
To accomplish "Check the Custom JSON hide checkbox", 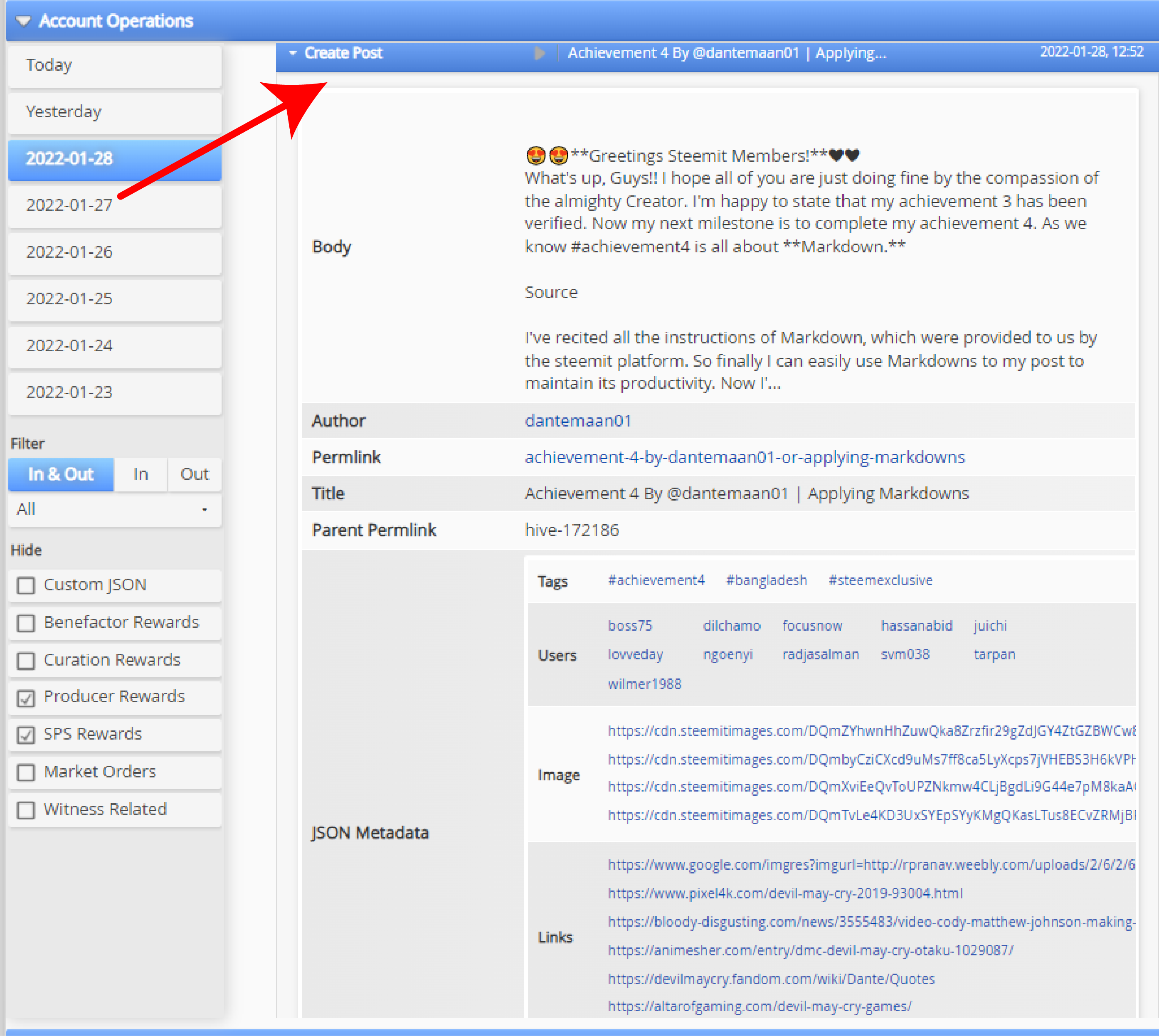I will (26, 585).
